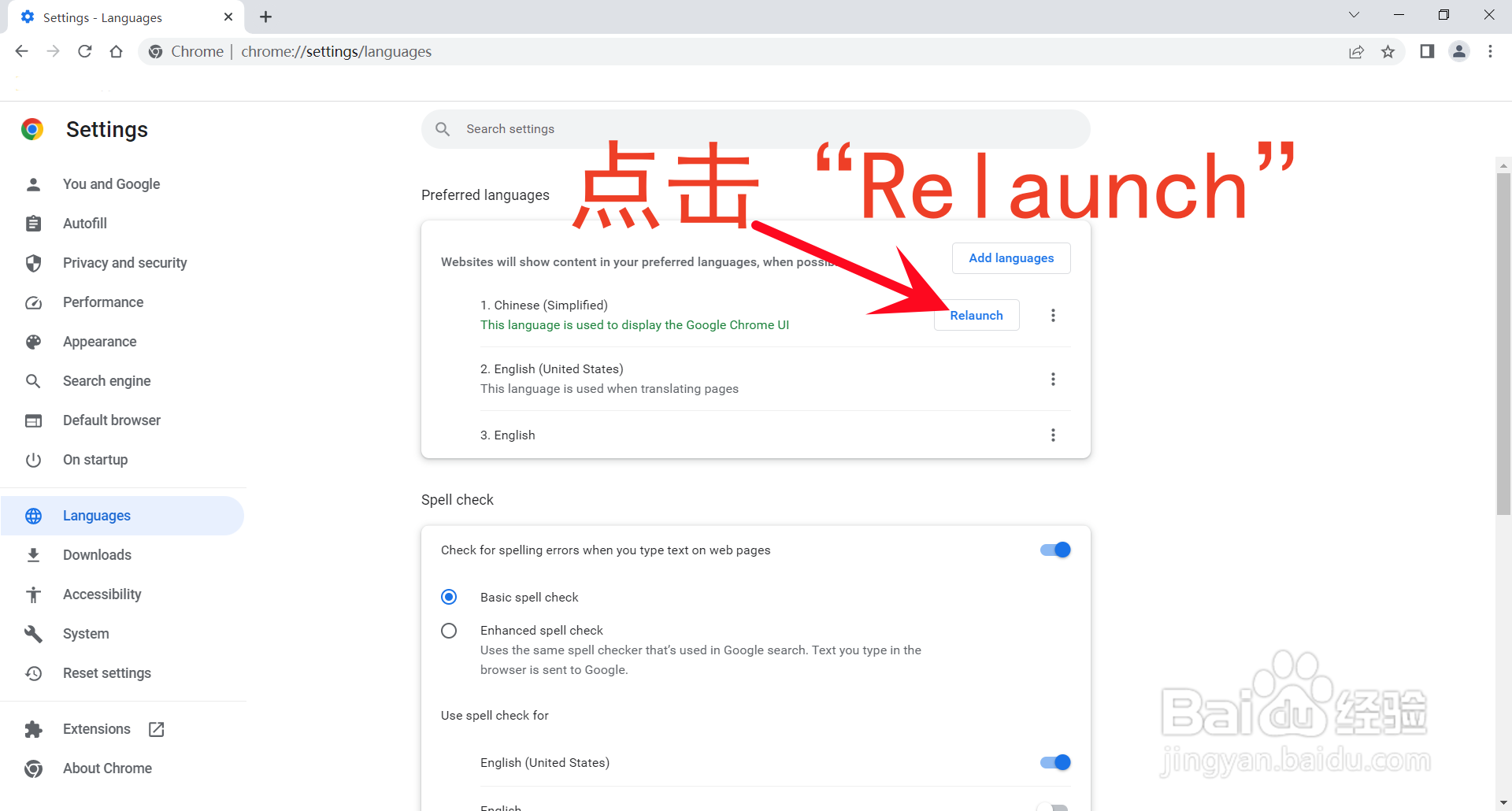Click the address bar URL

click(x=336, y=51)
